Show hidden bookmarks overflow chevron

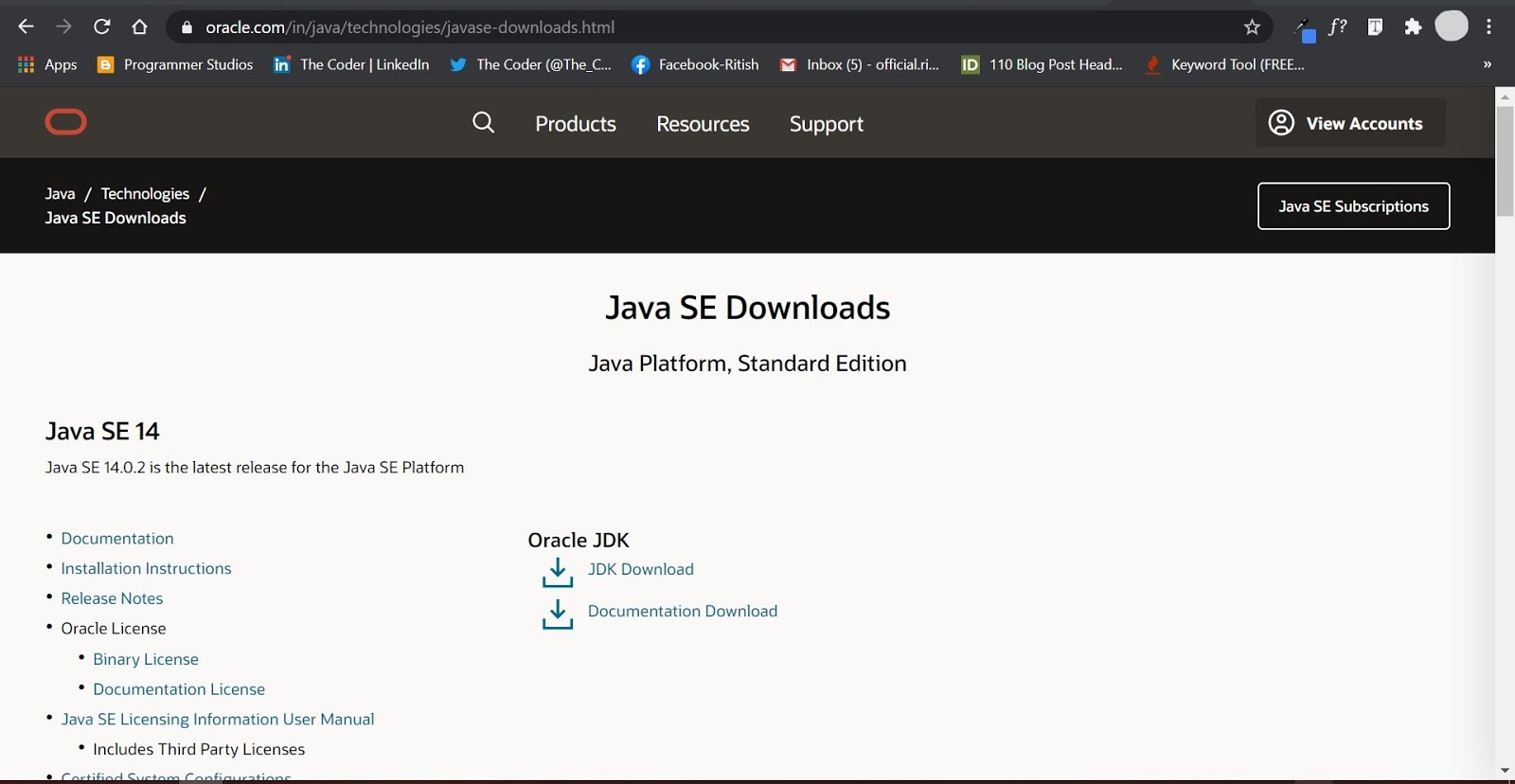[x=1487, y=64]
